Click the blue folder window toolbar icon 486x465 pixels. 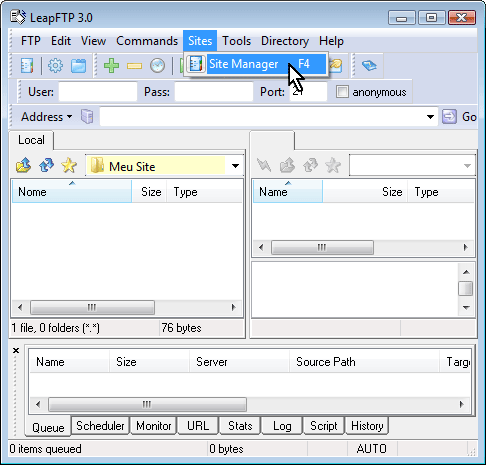coord(78,66)
